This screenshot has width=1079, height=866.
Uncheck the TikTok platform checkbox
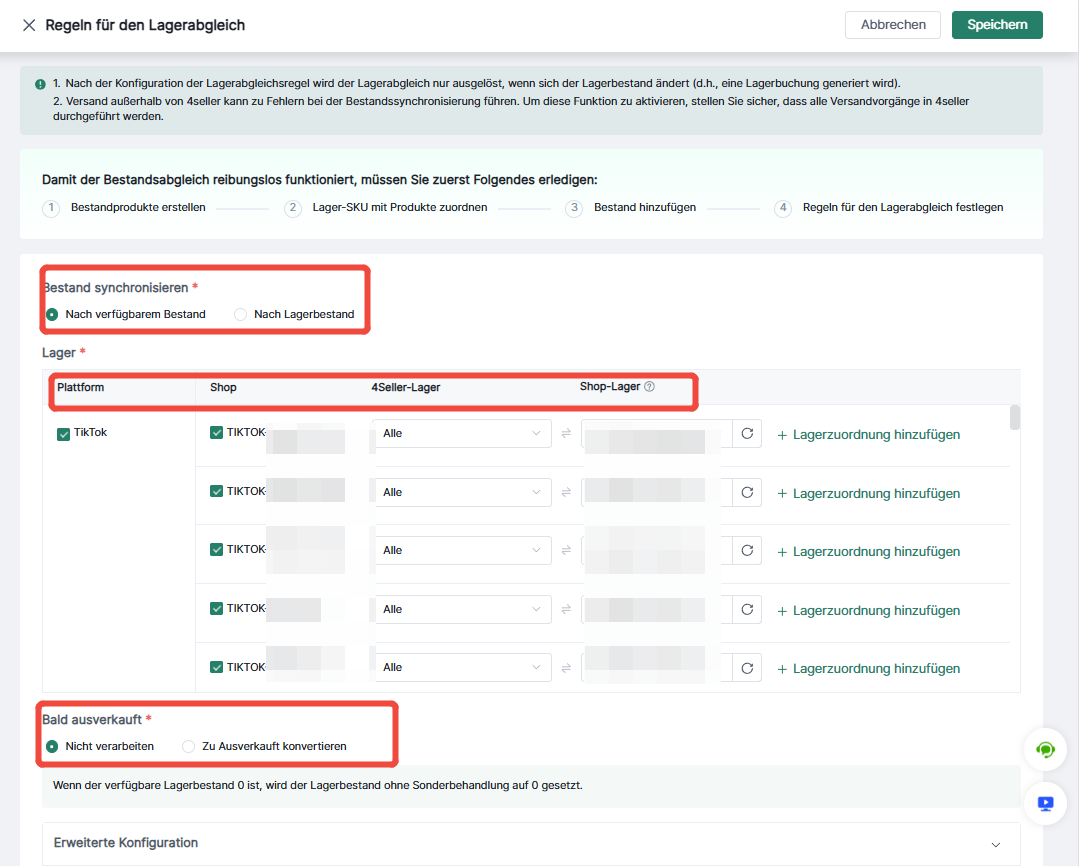point(63,434)
